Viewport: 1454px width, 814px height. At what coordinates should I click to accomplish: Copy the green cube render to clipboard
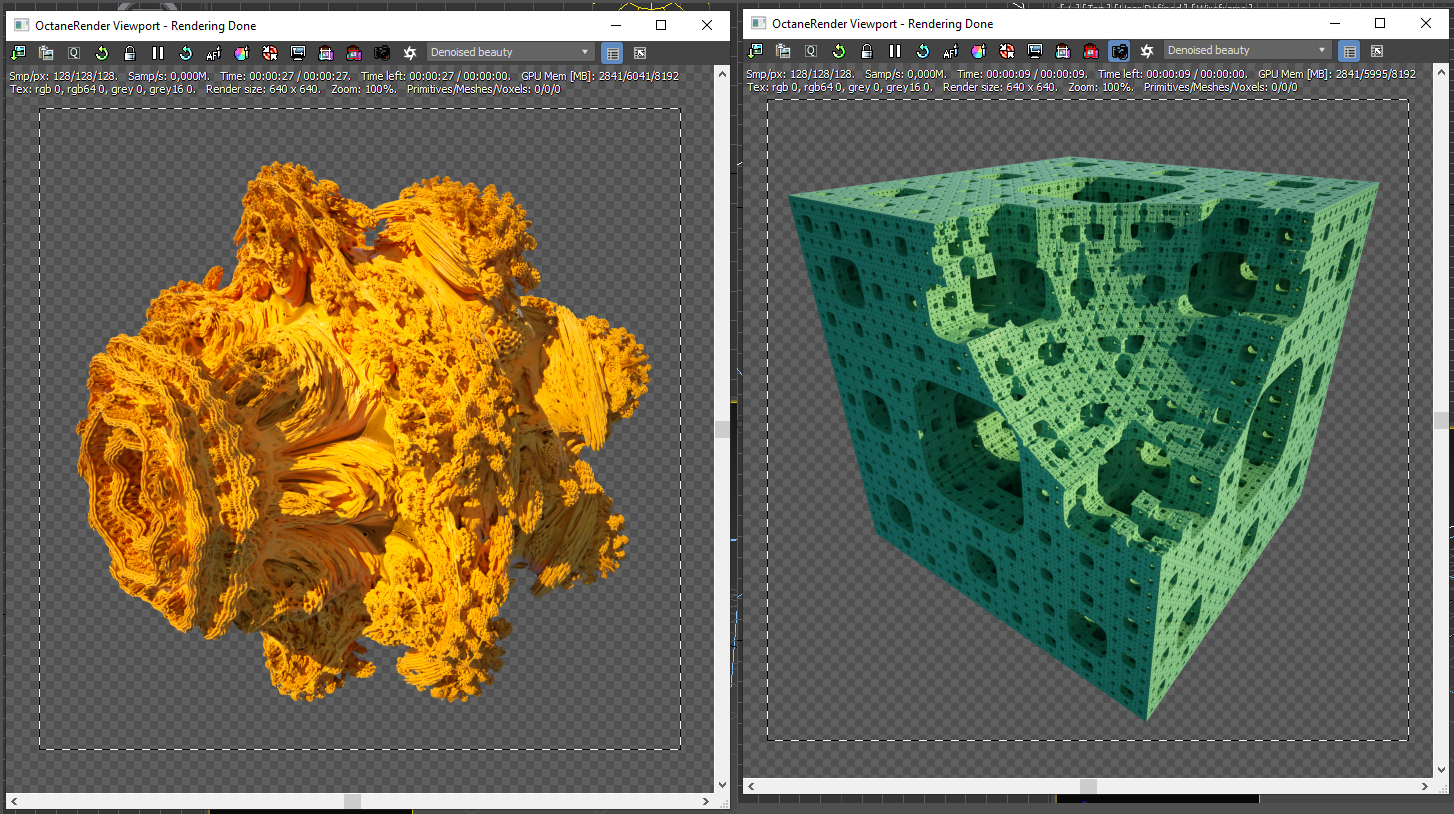coord(783,50)
